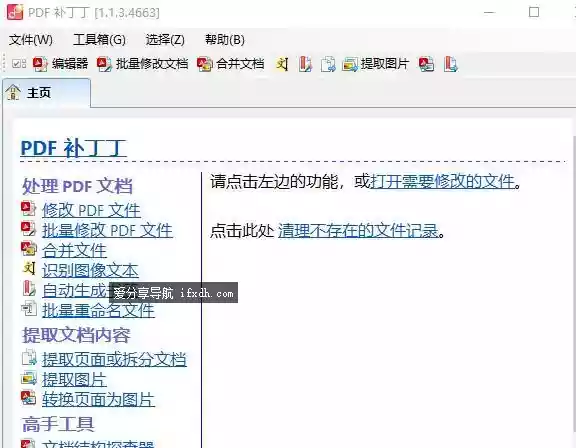Click the last toolbar icon, book with arrow

click(451, 64)
